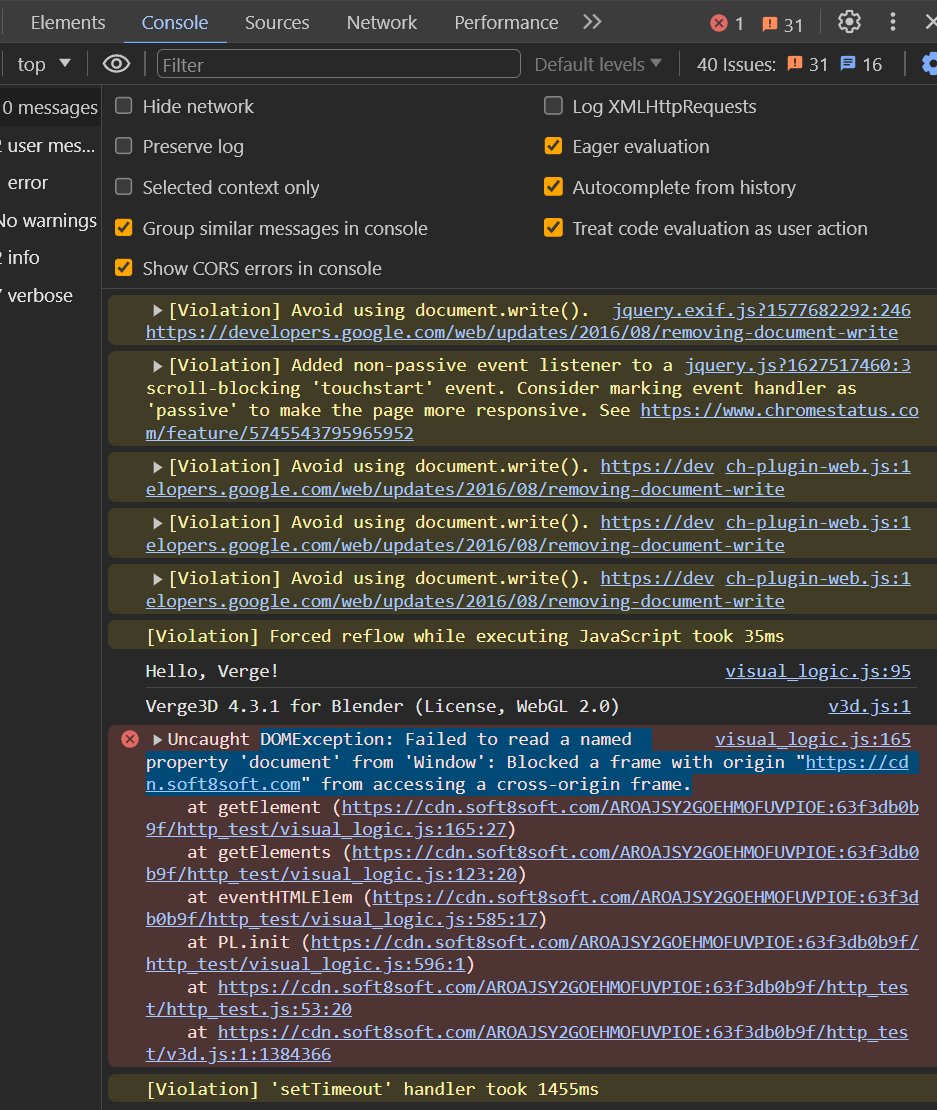Open the top context selector dropdown
Screen dimensions: 937x1110
(x=44, y=64)
